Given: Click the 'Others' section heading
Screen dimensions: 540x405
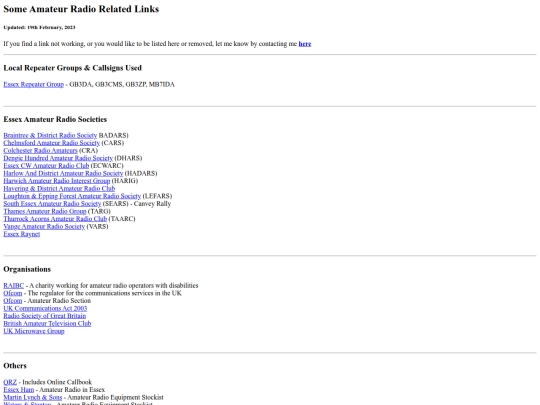Looking at the screenshot, I should pyautogui.click(x=15, y=365).
